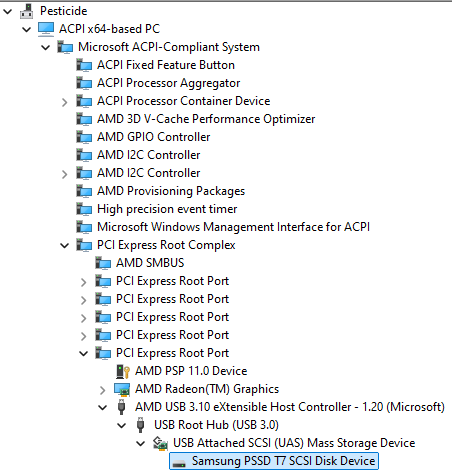Click the AMD GPIO Controller icon

84,137
